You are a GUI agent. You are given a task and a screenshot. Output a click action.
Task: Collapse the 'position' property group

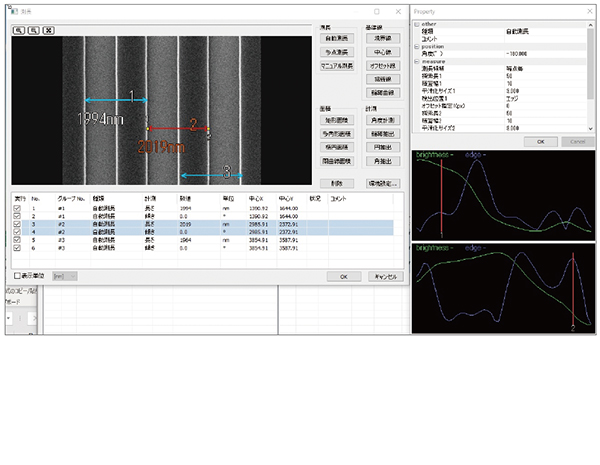tap(417, 48)
